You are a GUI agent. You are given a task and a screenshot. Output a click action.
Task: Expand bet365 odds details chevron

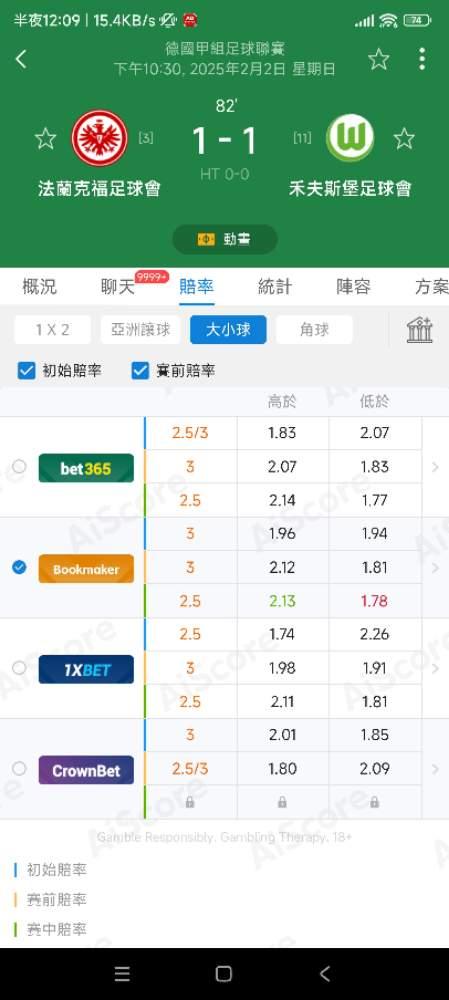click(436, 467)
